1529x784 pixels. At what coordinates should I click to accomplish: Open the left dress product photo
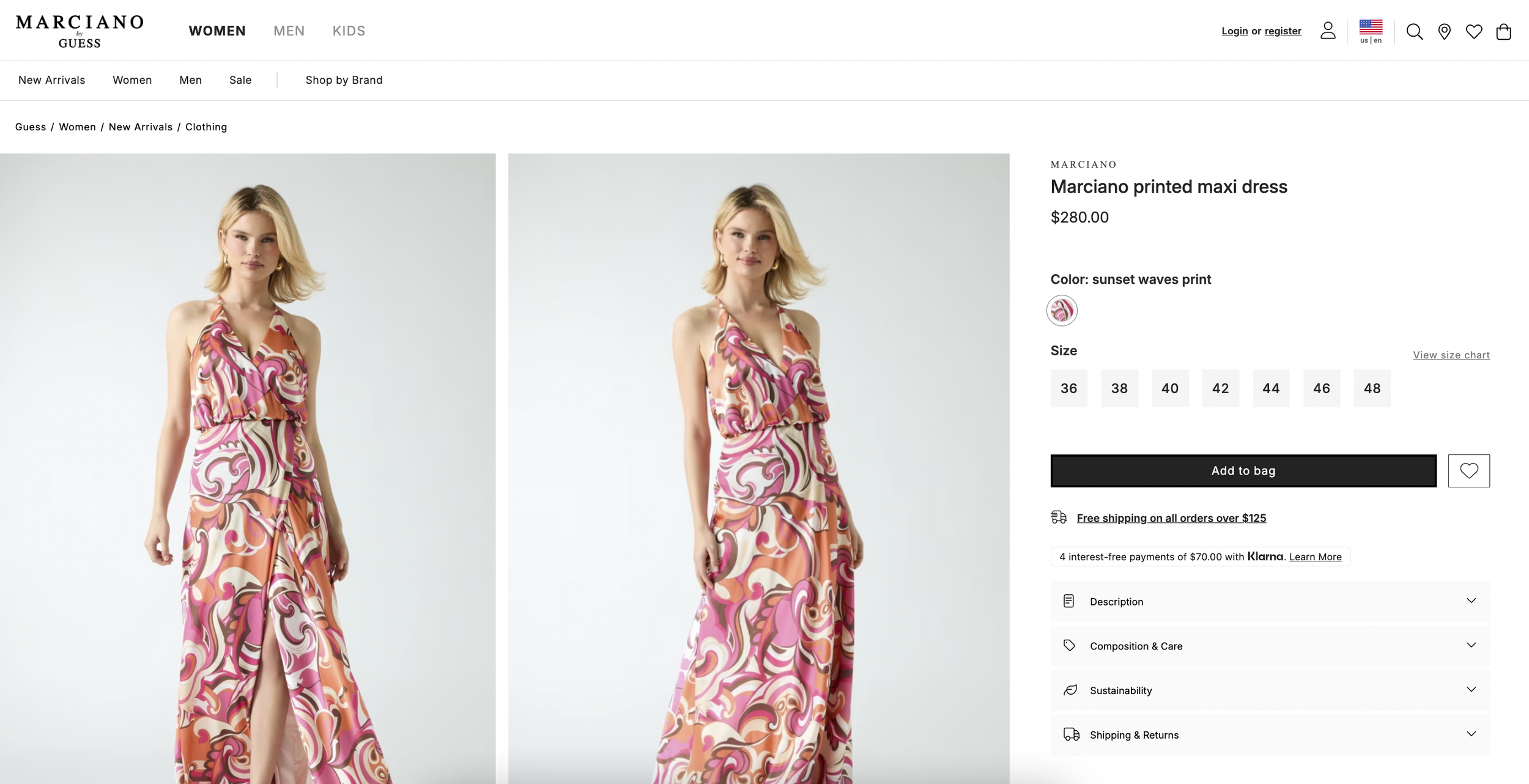click(x=248, y=468)
